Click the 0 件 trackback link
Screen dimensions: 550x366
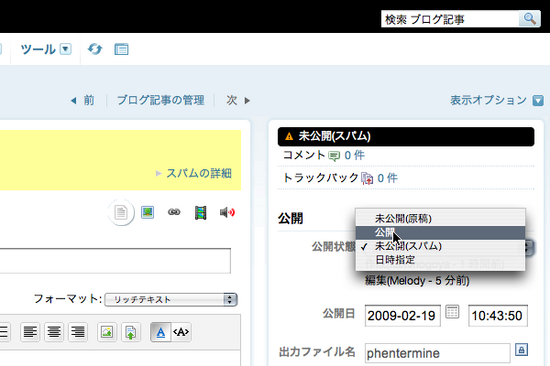tap(387, 178)
